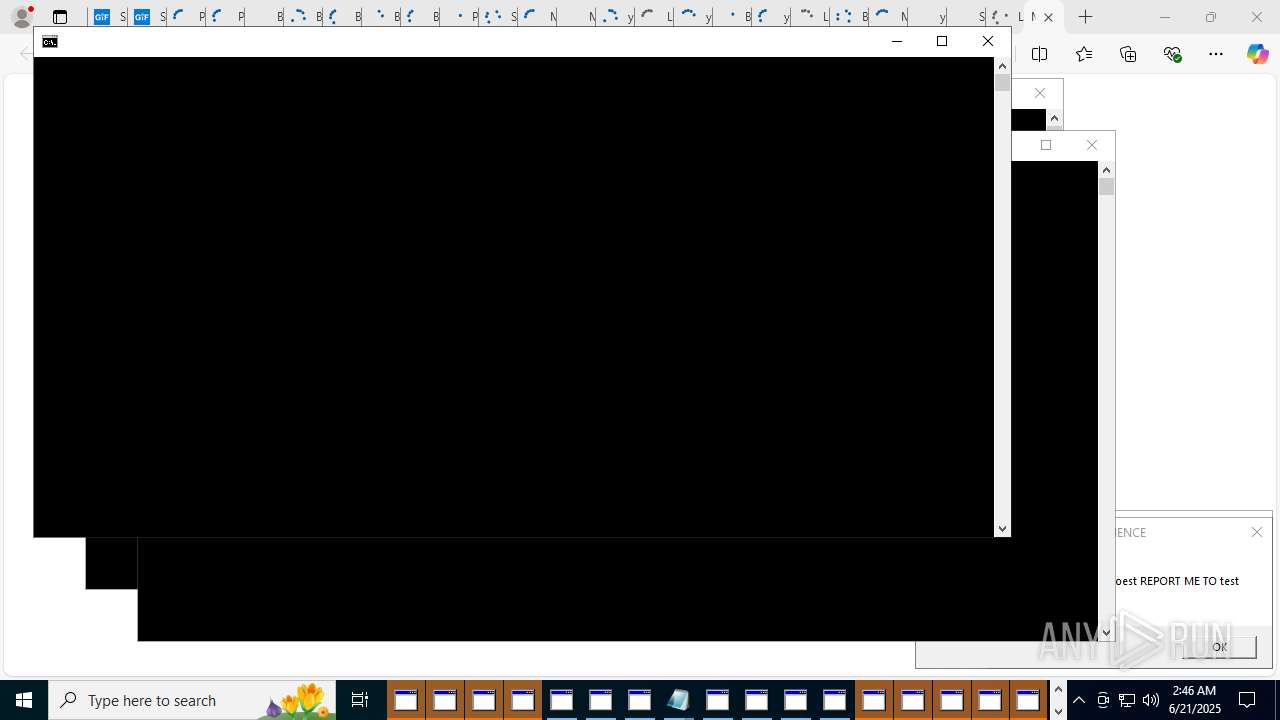This screenshot has width=1280, height=720.
Task: Open Windows notification center
Action: coord(1248,700)
